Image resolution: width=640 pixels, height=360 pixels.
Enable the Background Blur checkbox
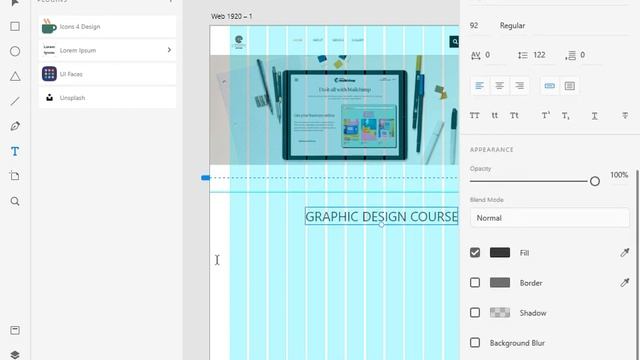coord(475,342)
